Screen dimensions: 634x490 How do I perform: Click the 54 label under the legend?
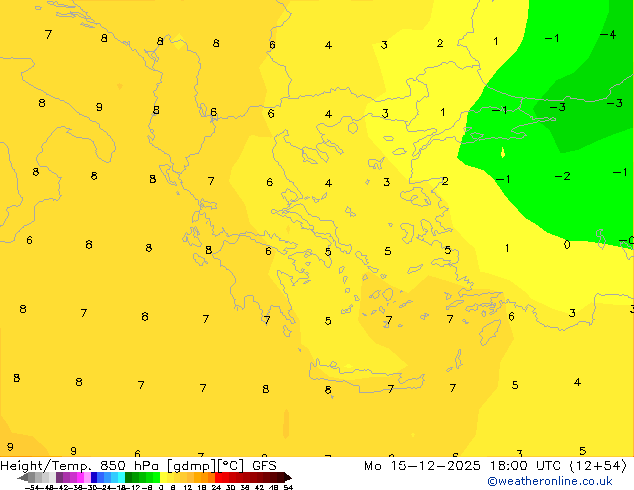(x=288, y=487)
